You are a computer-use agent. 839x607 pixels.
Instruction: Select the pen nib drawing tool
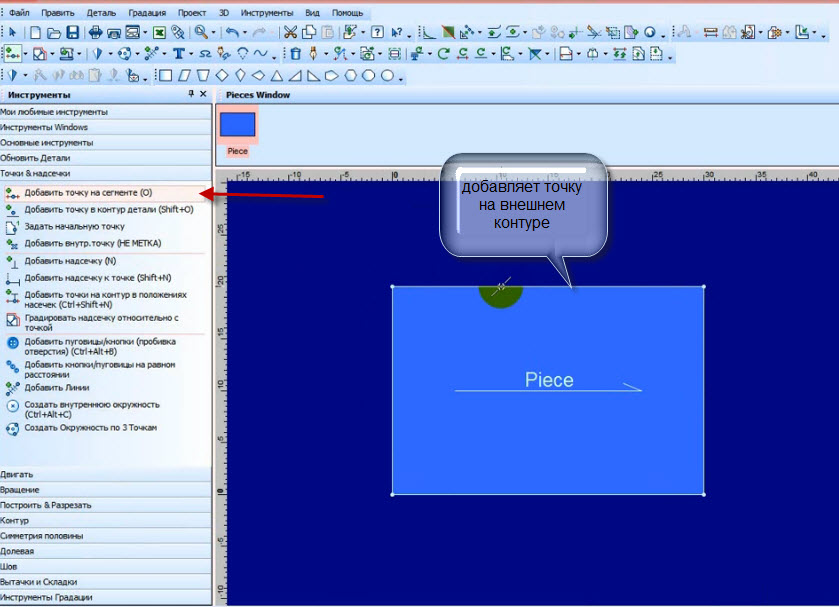pyautogui.click(x=314, y=54)
